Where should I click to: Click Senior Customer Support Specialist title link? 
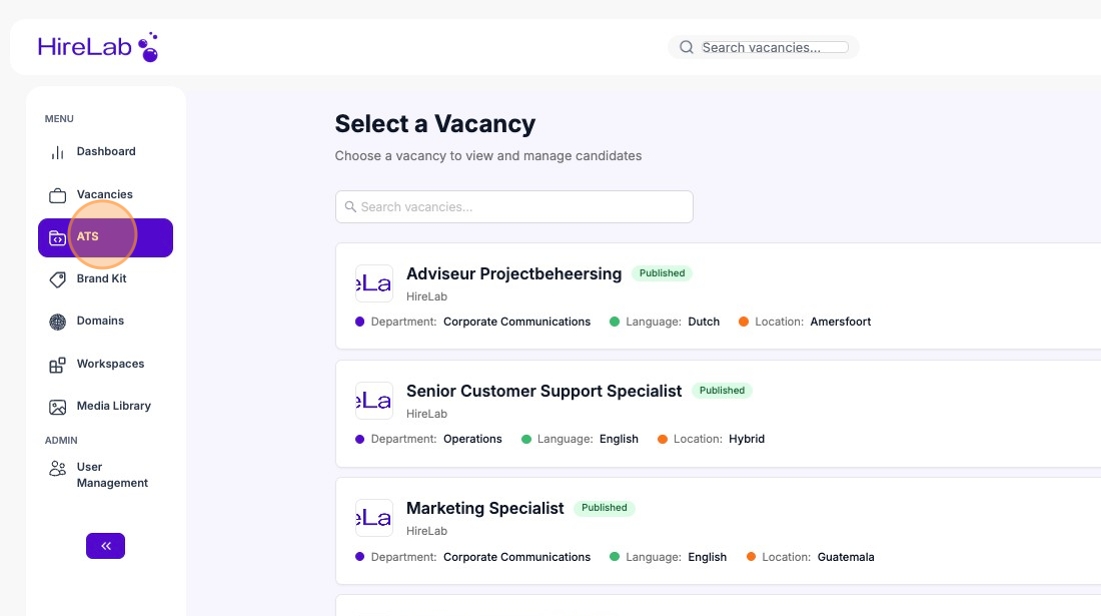(x=543, y=390)
